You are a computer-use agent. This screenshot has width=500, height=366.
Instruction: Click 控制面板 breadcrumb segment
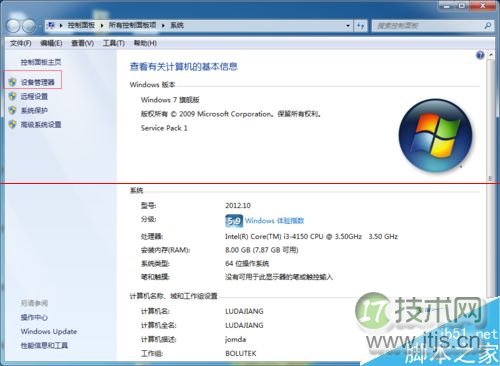click(81, 25)
